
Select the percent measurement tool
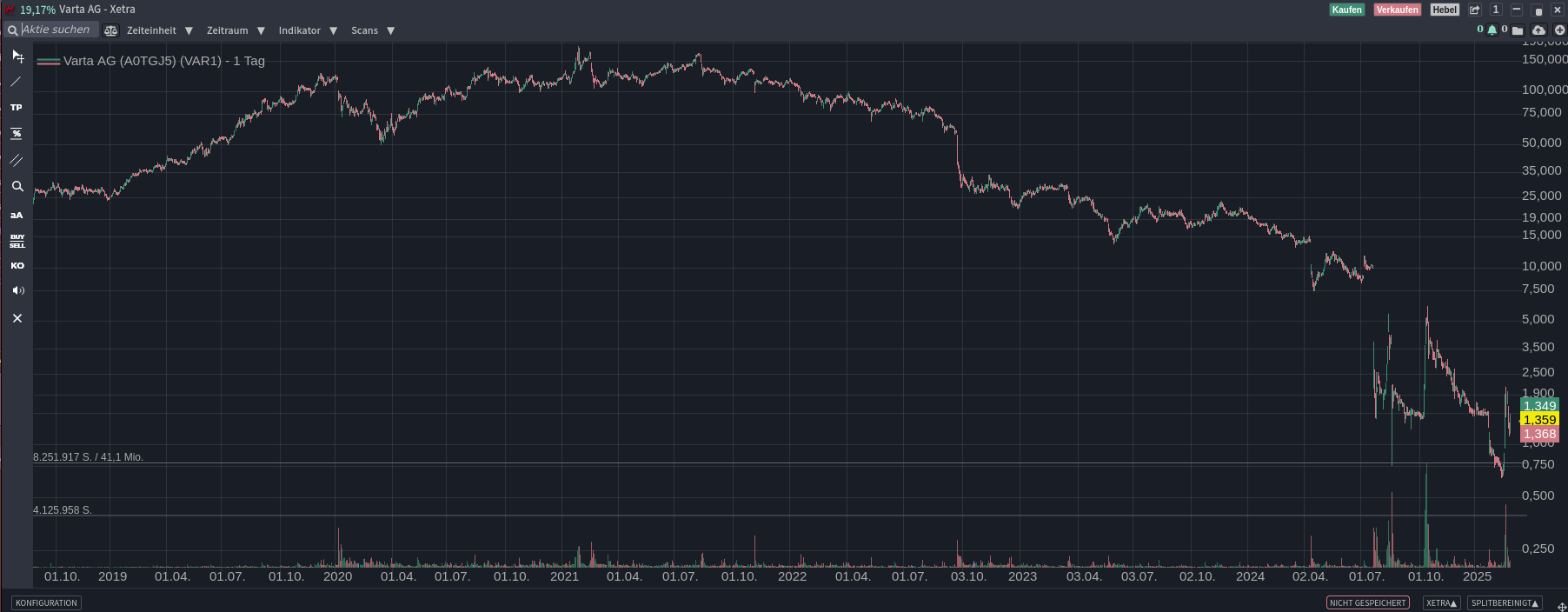coord(17,134)
